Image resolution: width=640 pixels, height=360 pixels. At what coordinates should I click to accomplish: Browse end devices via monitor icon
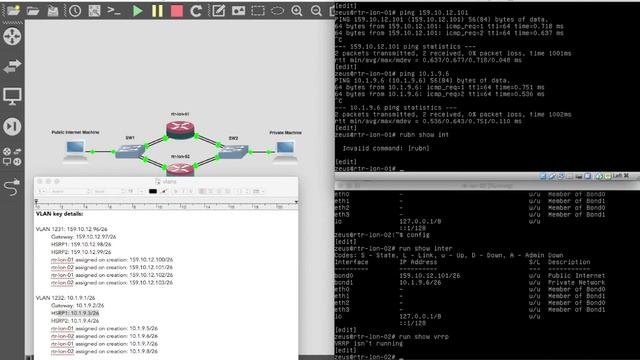(12, 96)
